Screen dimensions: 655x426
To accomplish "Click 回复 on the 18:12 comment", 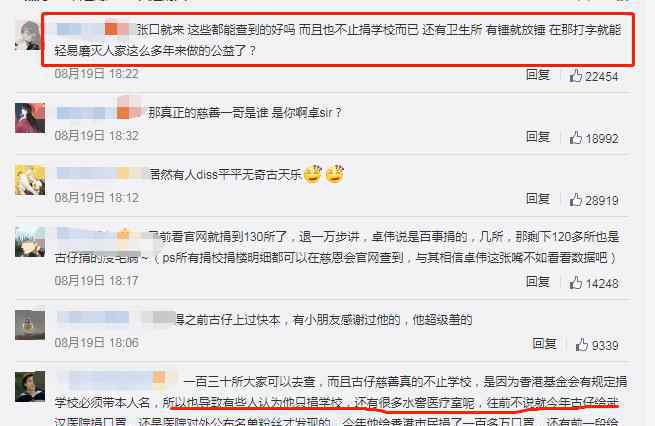I will (538, 198).
